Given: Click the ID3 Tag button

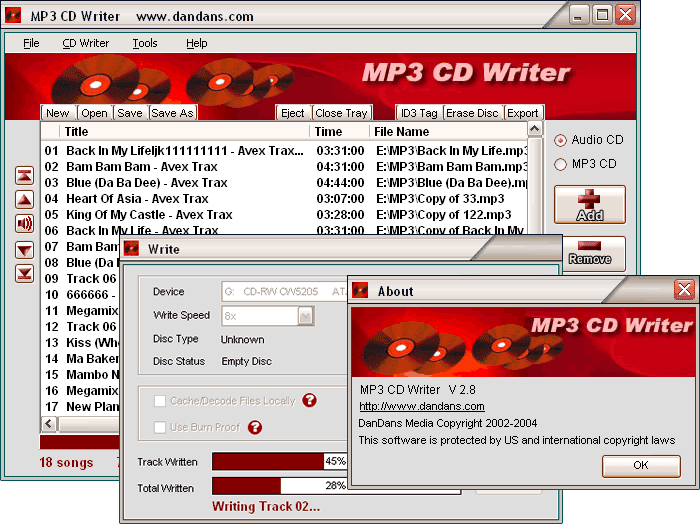Looking at the screenshot, I should pyautogui.click(x=419, y=113).
